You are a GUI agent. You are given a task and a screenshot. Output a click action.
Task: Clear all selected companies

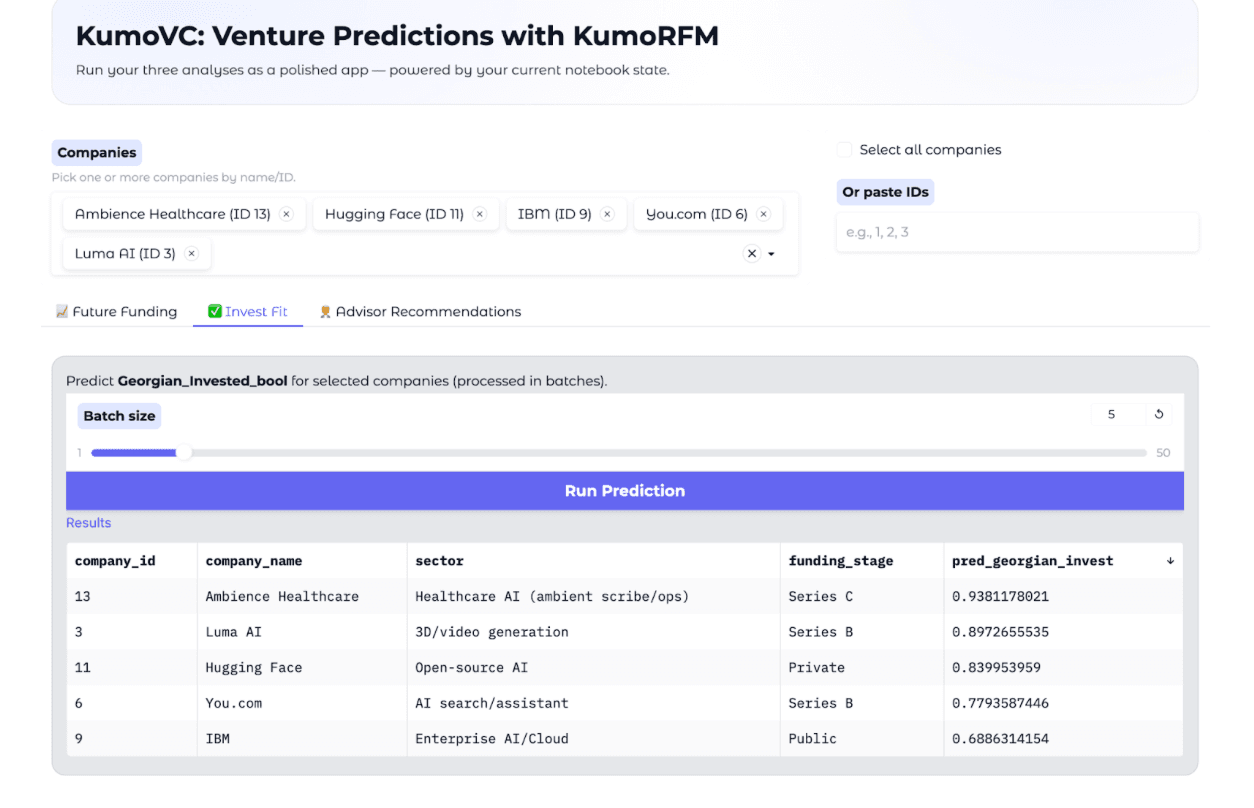pos(752,254)
